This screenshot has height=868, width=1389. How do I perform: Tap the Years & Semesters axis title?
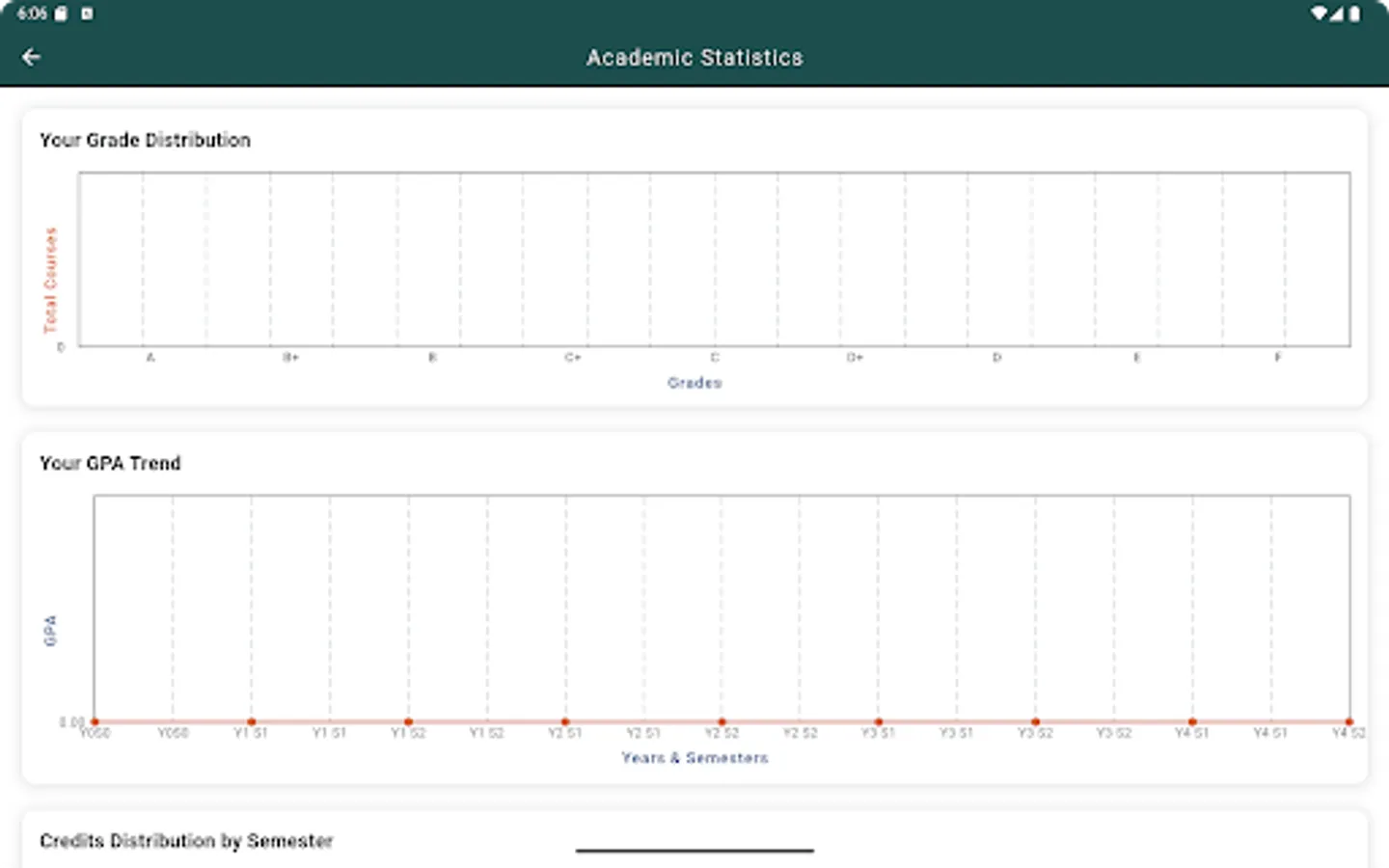click(694, 757)
